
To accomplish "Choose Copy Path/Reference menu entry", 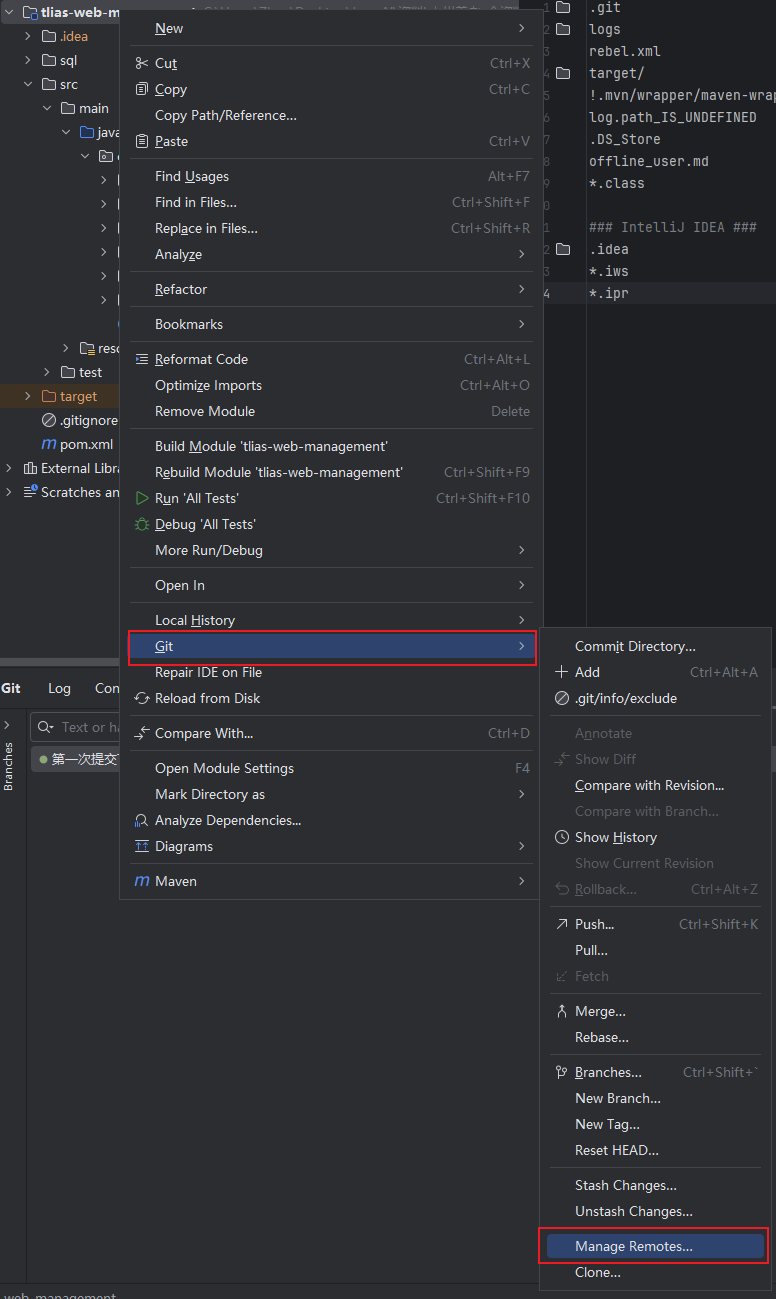I will pos(330,115).
